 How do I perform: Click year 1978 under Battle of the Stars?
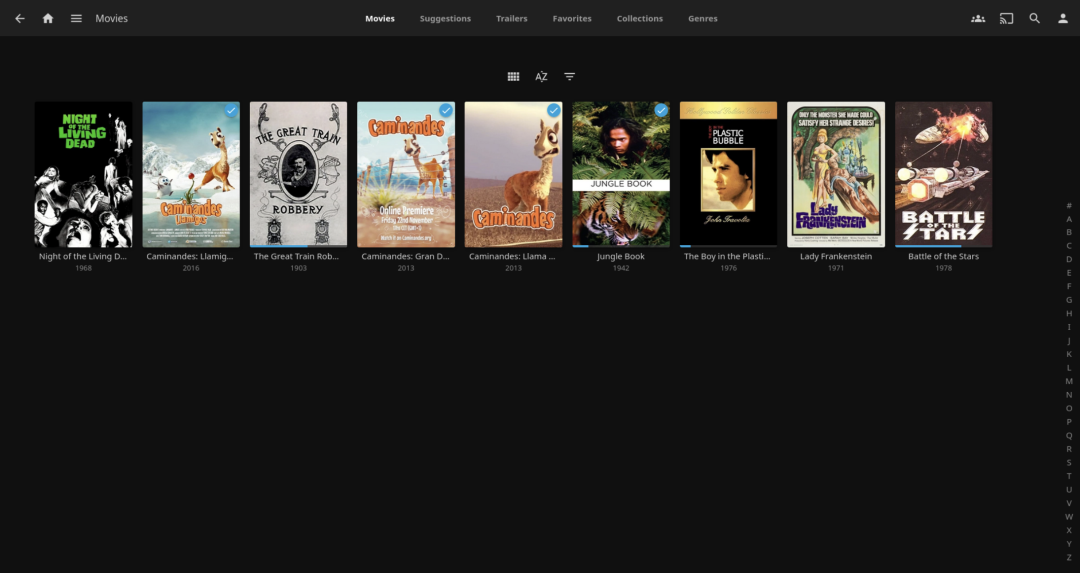(x=943, y=268)
